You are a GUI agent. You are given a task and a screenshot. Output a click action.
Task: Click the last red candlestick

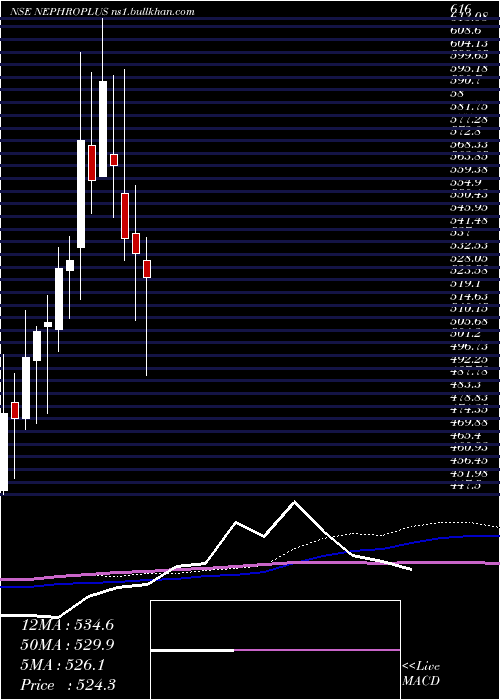click(147, 269)
